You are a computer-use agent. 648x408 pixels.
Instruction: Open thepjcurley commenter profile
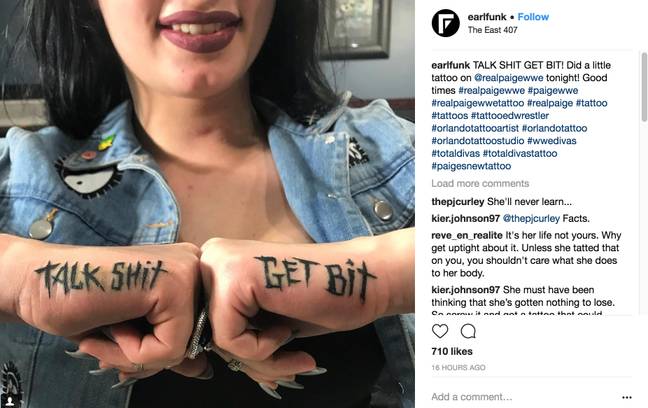click(x=457, y=202)
